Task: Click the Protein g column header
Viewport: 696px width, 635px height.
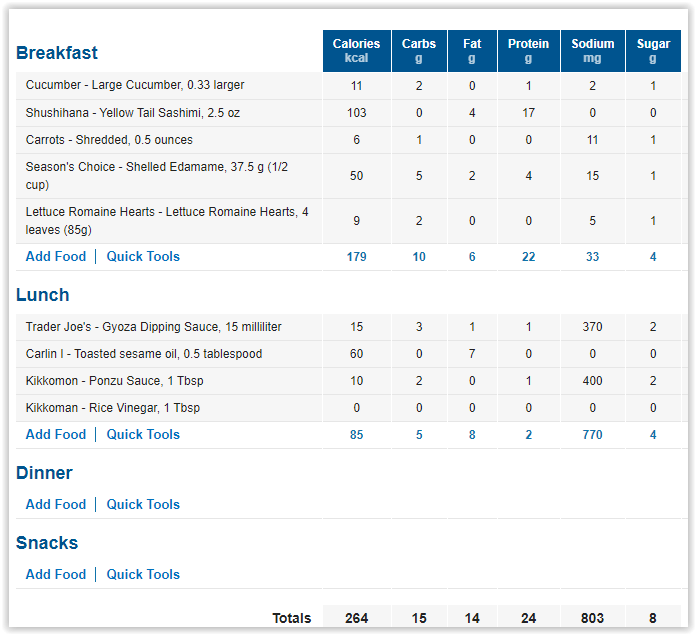Action: tap(529, 51)
